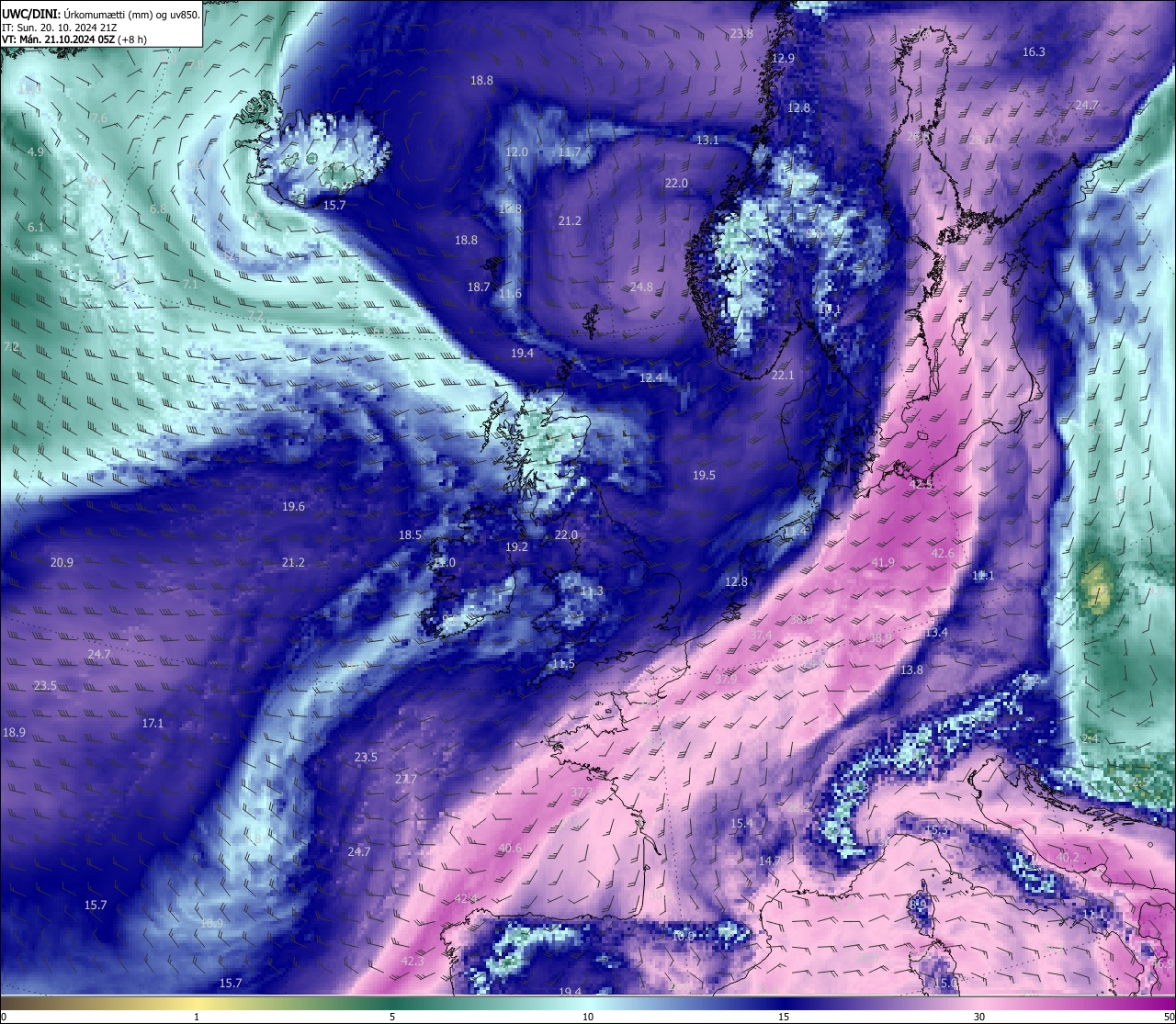Click the colour scale bar legend
Screen dimensions: 1176x1024
[x=588, y=1004]
